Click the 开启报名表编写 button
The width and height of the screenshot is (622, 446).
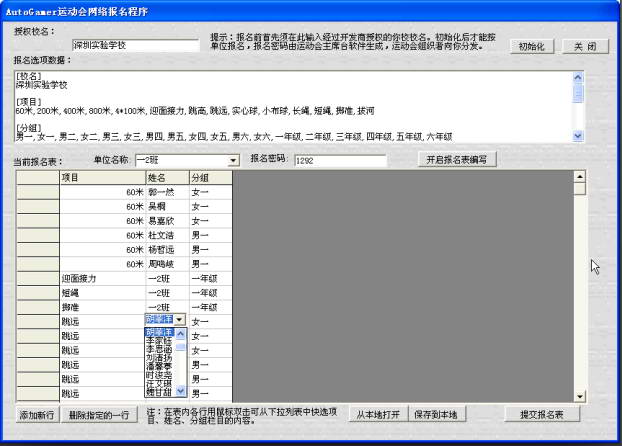tap(457, 160)
